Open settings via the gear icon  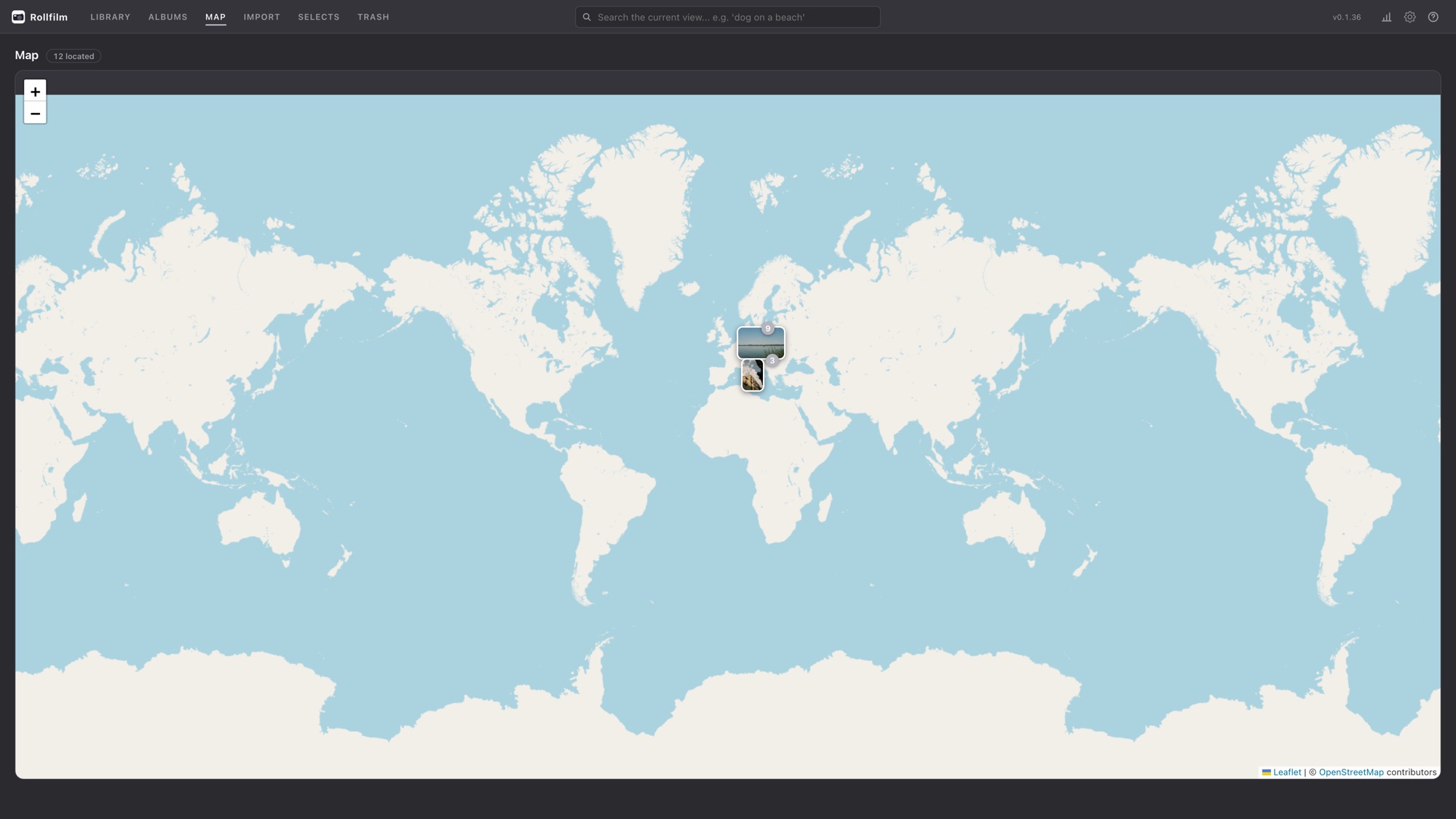click(x=1409, y=17)
